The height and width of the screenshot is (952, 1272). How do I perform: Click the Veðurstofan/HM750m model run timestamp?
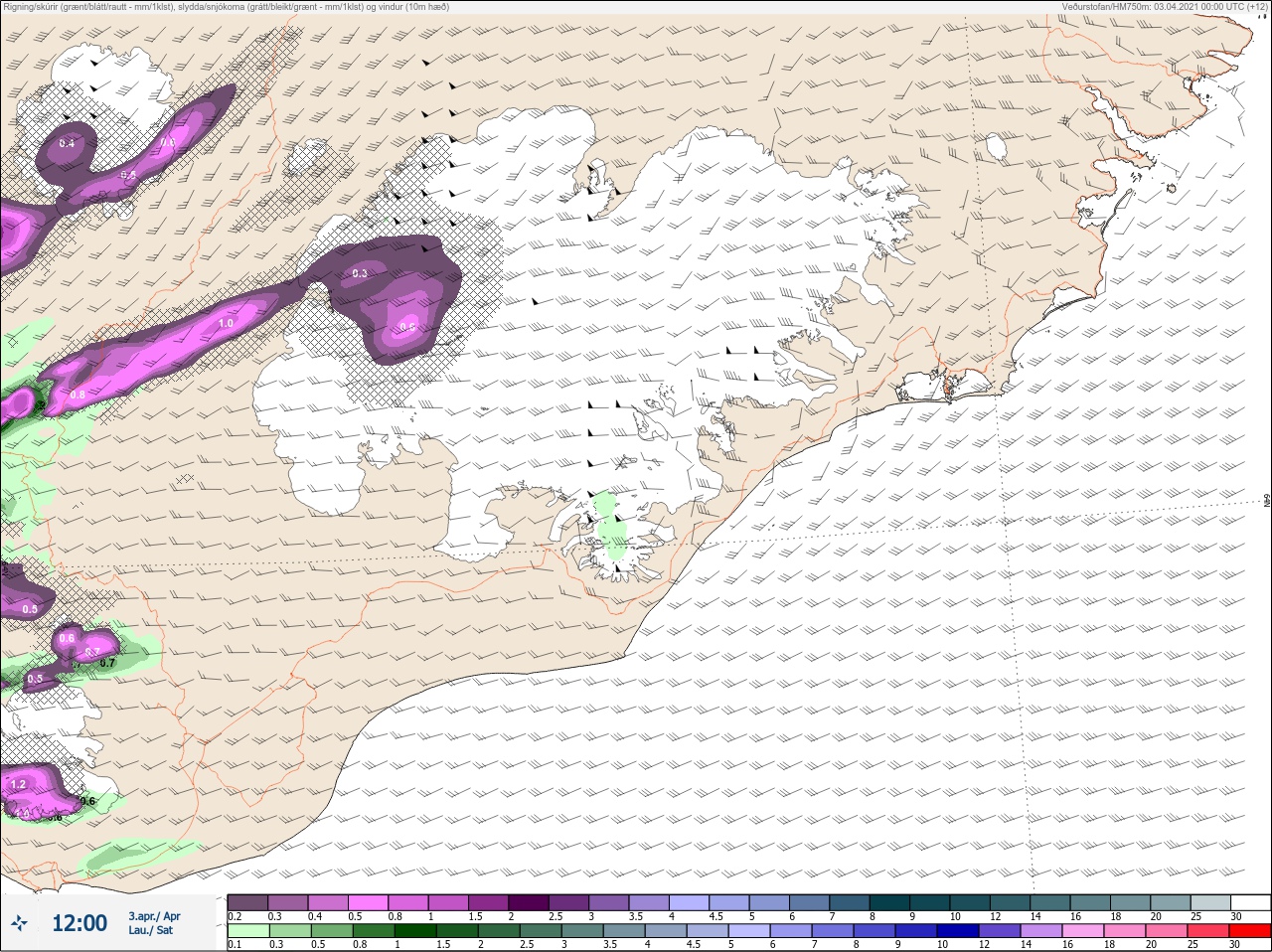pyautogui.click(x=1165, y=7)
